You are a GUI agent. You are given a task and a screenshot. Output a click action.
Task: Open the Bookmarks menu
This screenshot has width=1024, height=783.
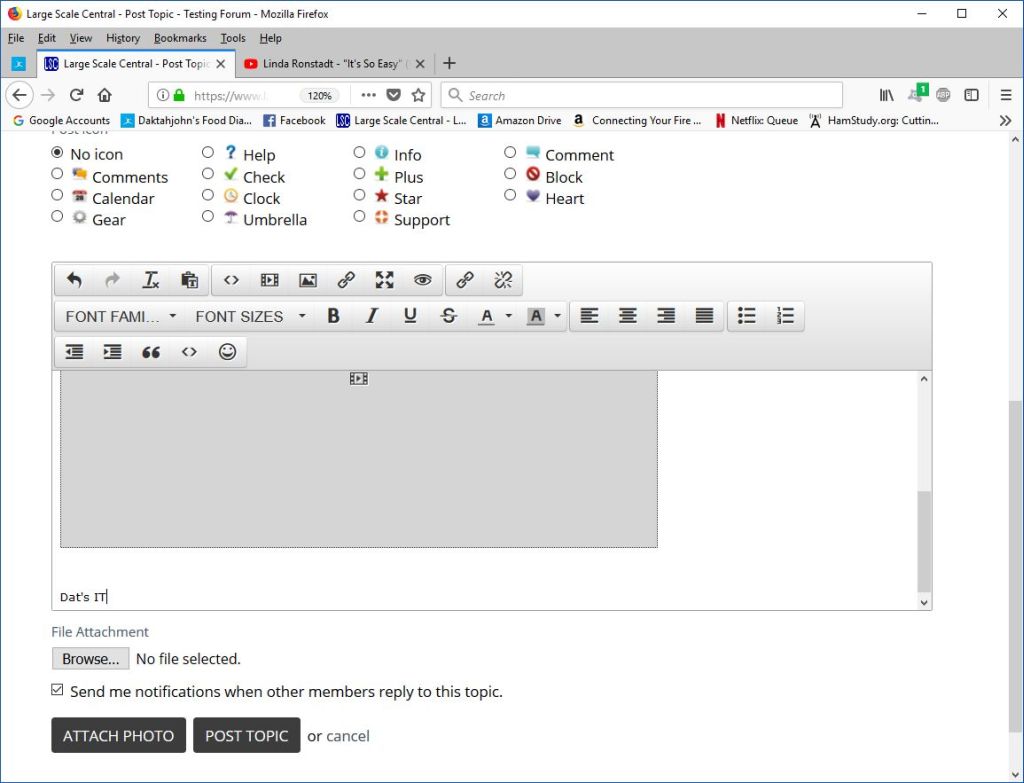coord(180,38)
